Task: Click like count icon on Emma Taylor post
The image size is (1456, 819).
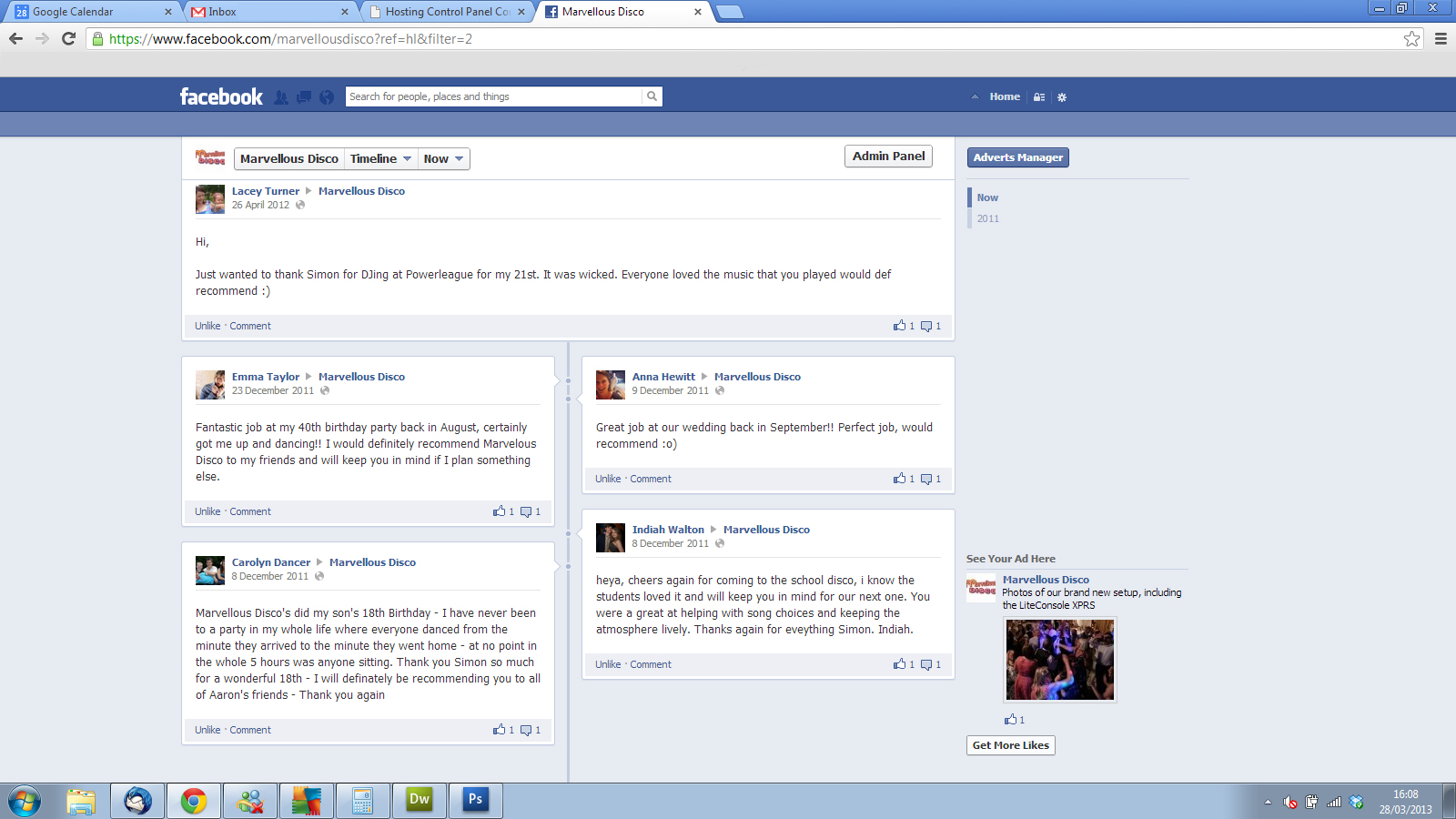Action: pyautogui.click(x=500, y=511)
